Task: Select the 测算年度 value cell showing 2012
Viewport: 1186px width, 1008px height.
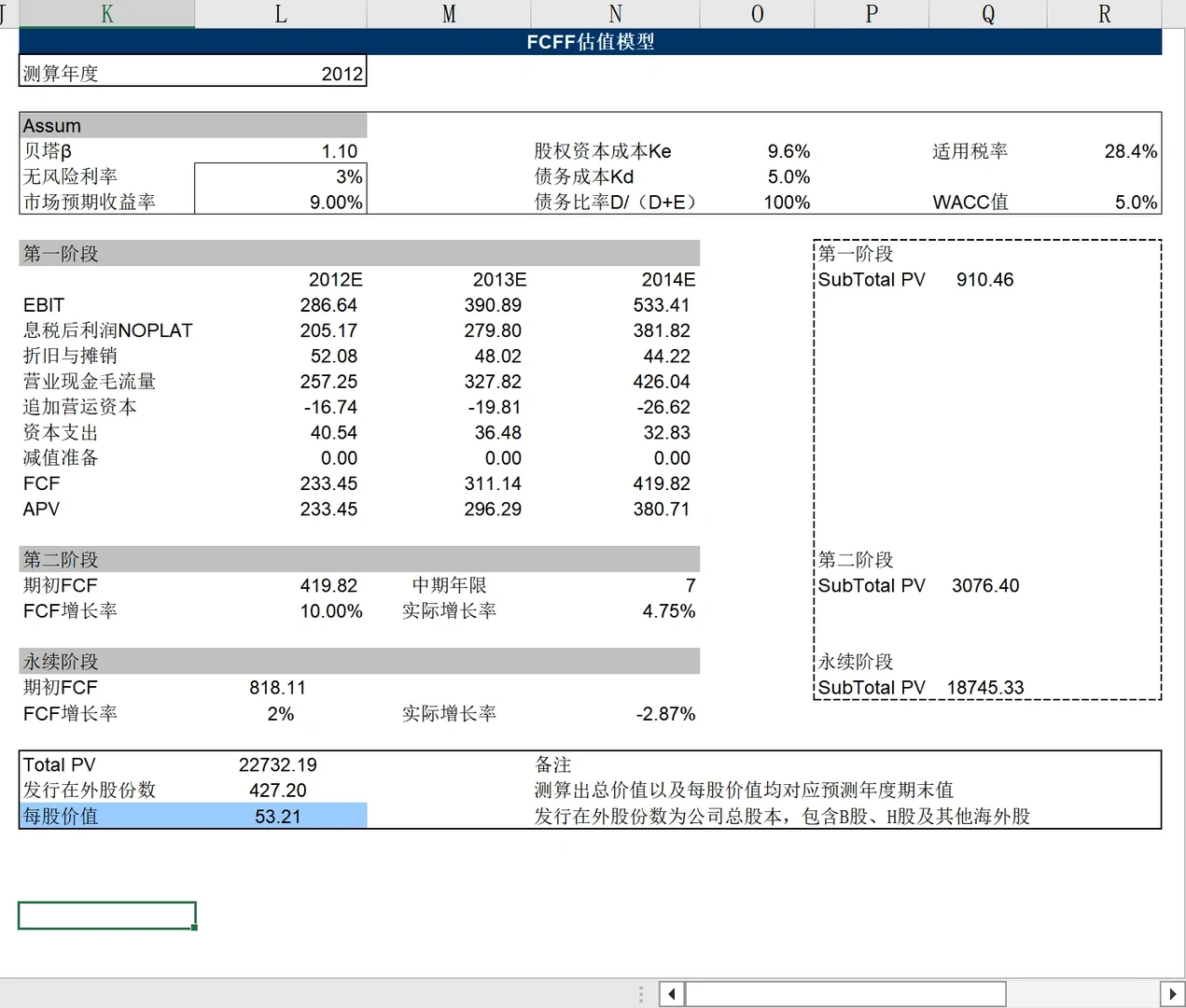Action: click(280, 72)
